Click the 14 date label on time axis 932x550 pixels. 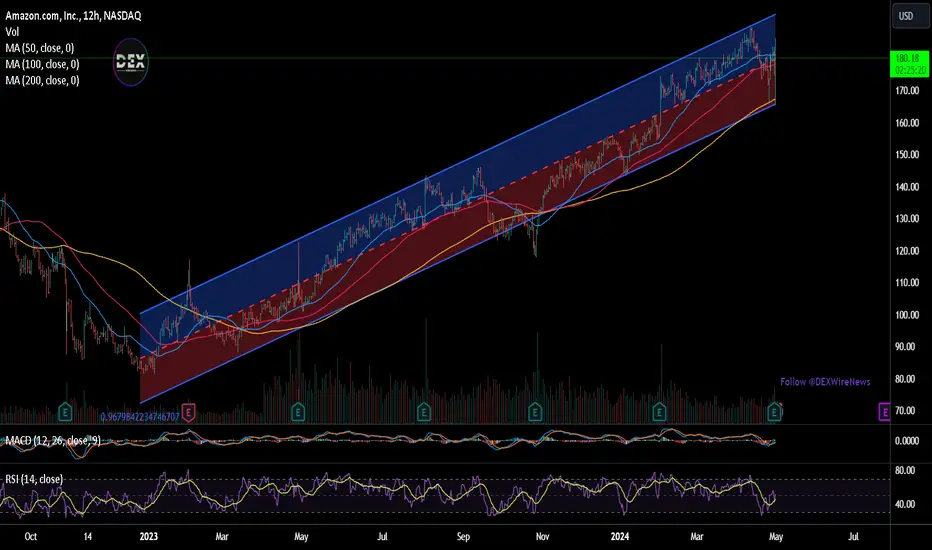87,536
